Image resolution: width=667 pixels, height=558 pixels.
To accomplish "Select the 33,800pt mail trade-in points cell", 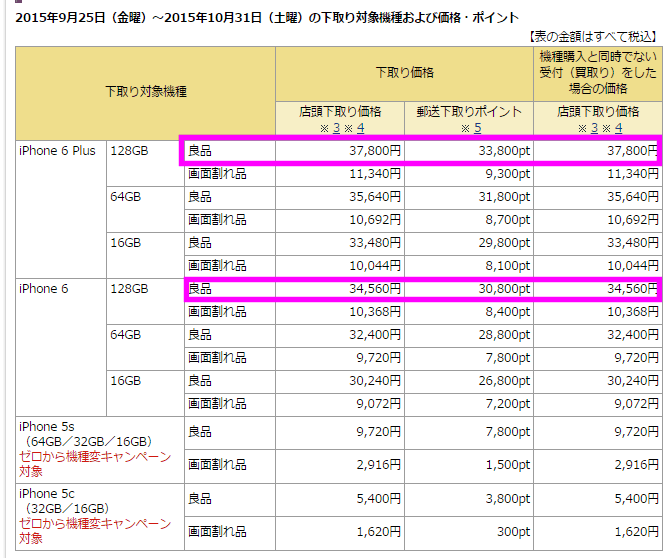I will pos(504,152).
